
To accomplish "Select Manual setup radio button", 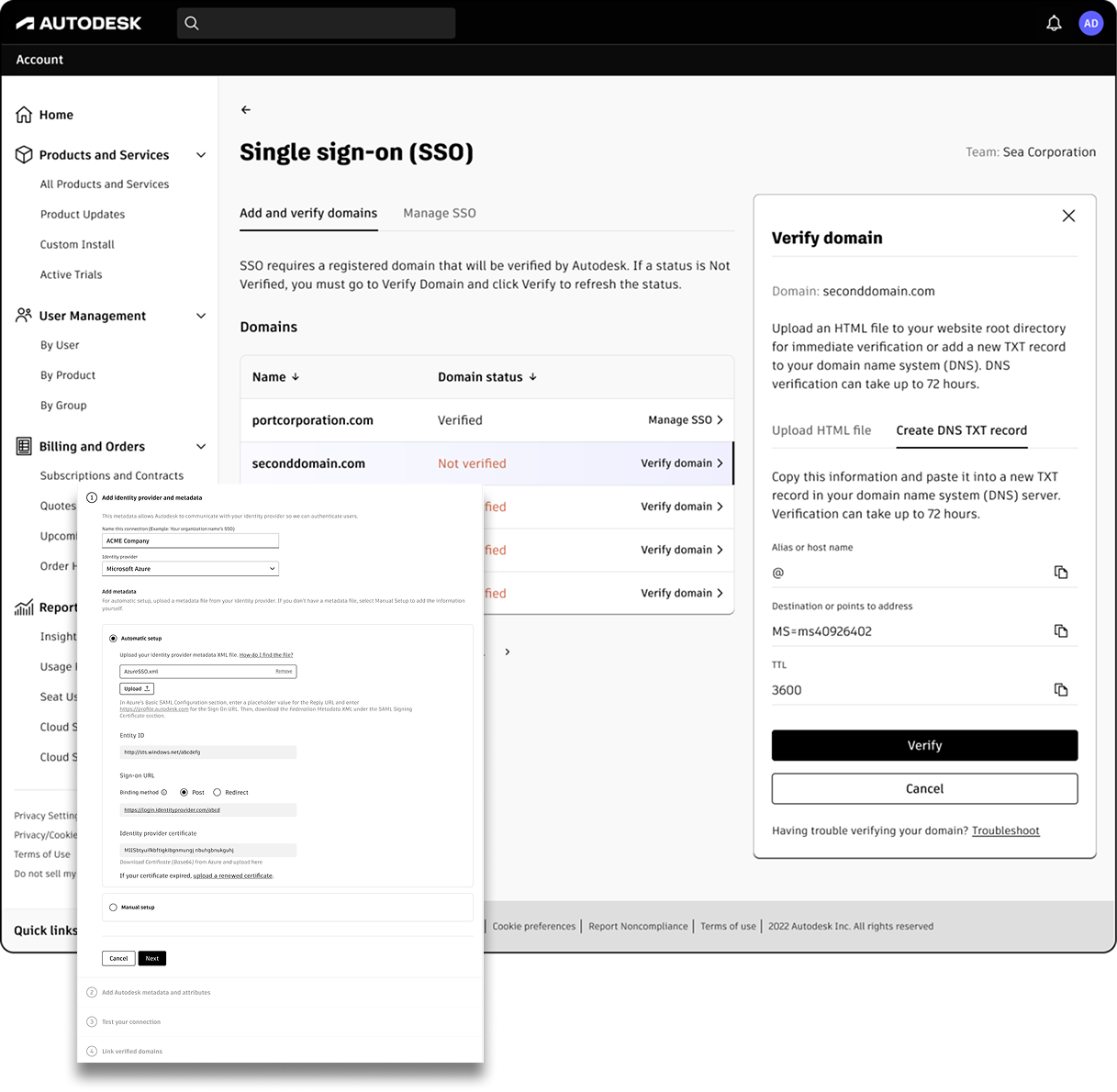I will [113, 908].
